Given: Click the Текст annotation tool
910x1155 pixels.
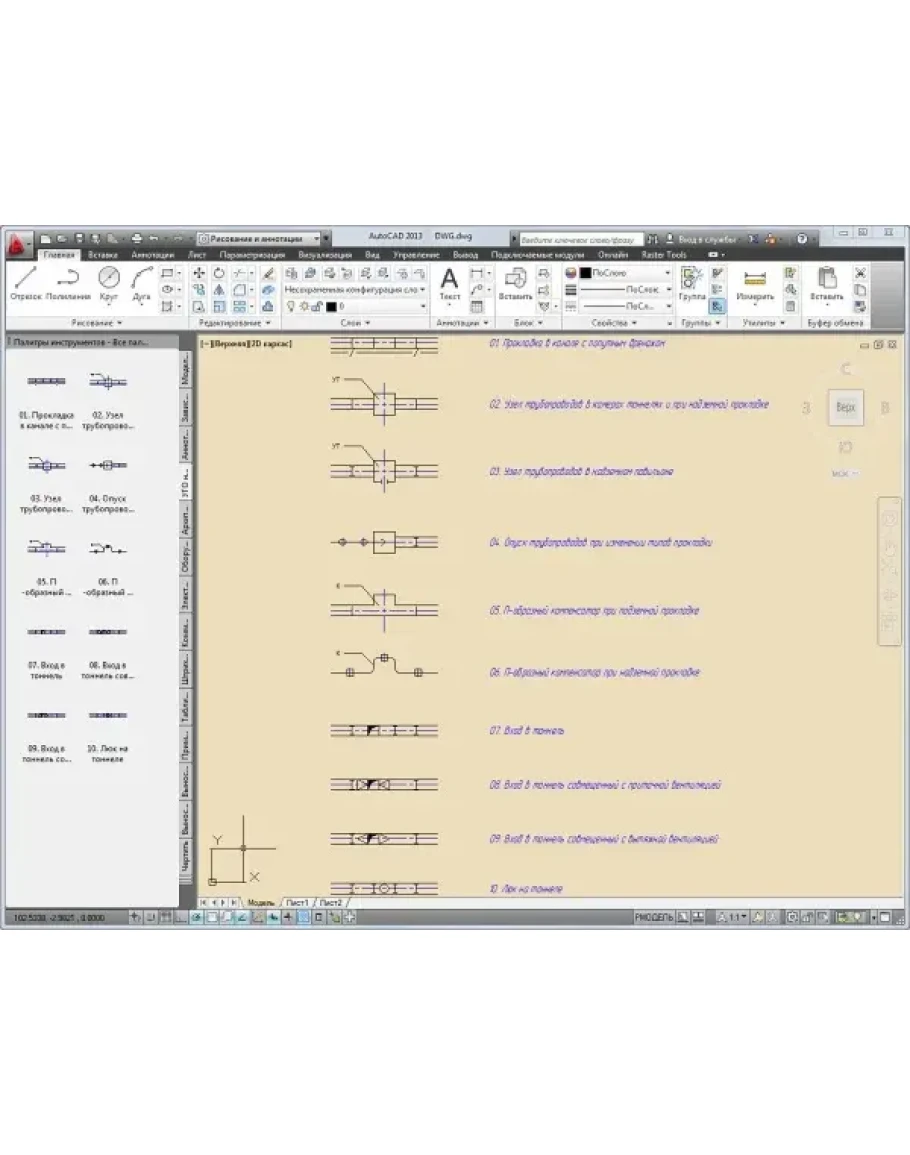Looking at the screenshot, I should 450,284.
